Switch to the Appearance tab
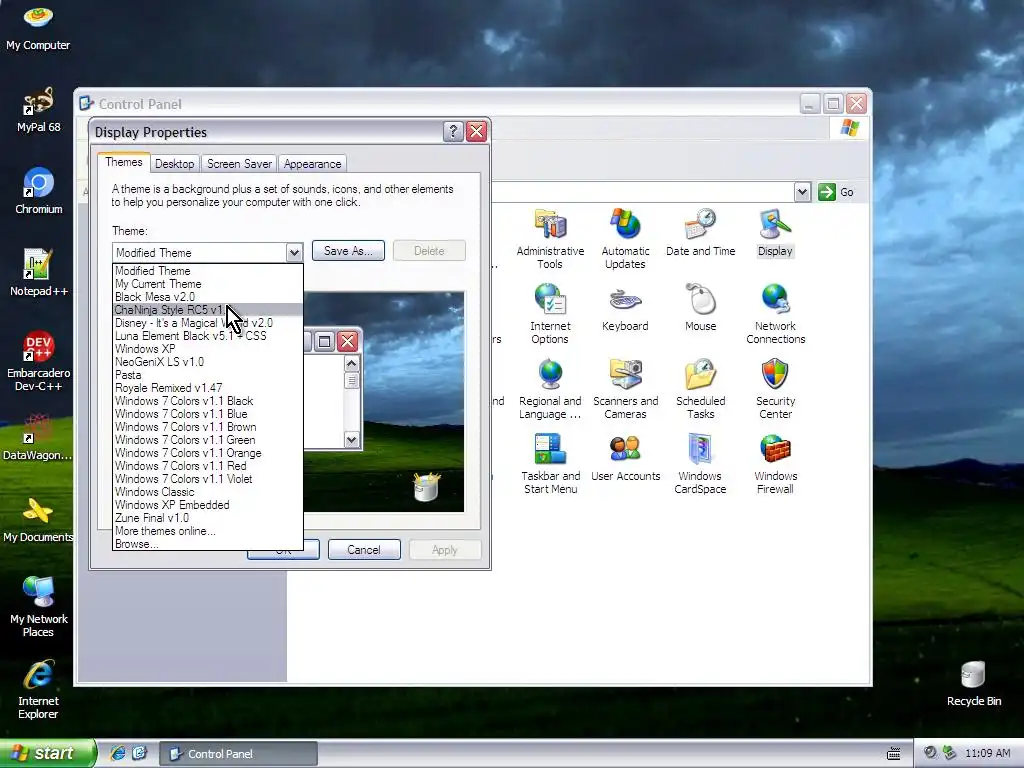The width and height of the screenshot is (1024, 768). (312, 164)
